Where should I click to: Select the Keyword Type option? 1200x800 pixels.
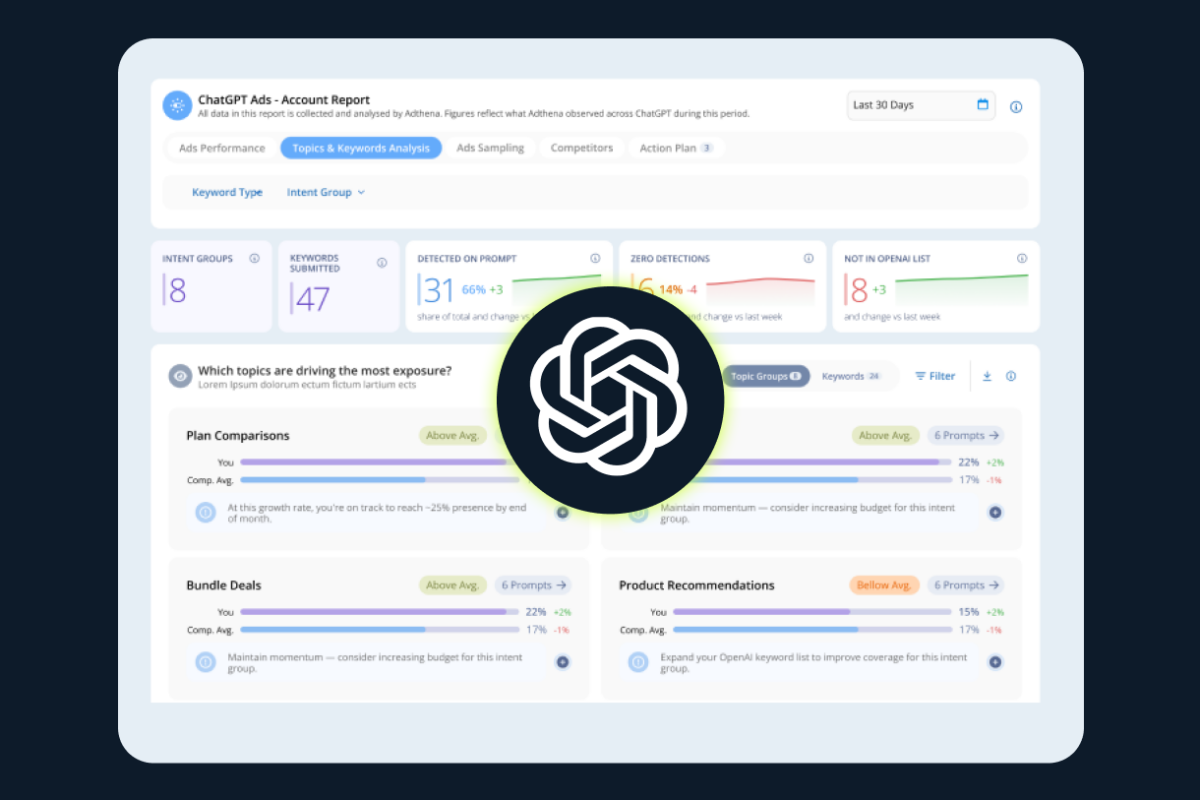(227, 192)
